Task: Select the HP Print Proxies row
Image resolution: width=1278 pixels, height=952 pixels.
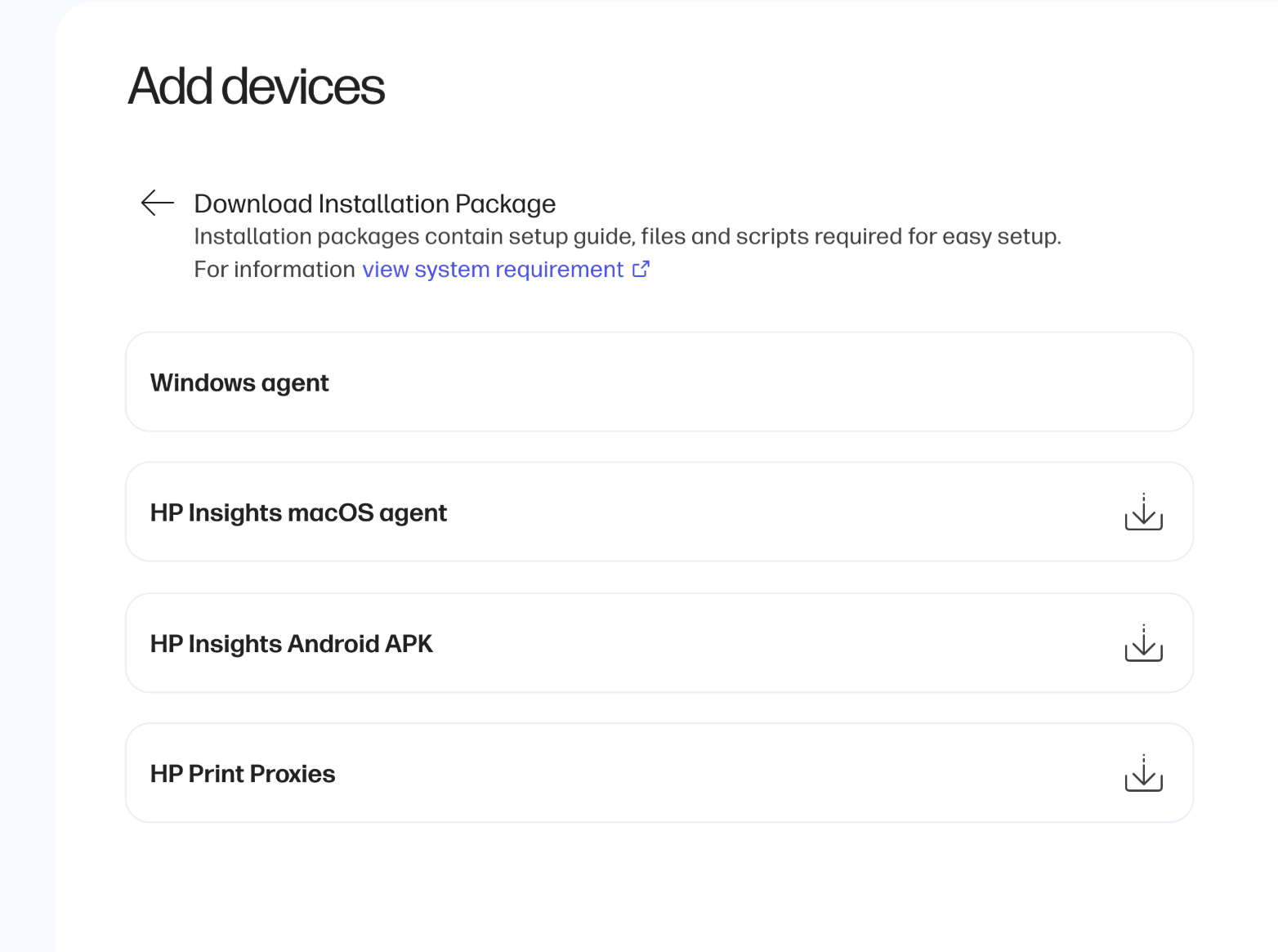Action: 659,772
